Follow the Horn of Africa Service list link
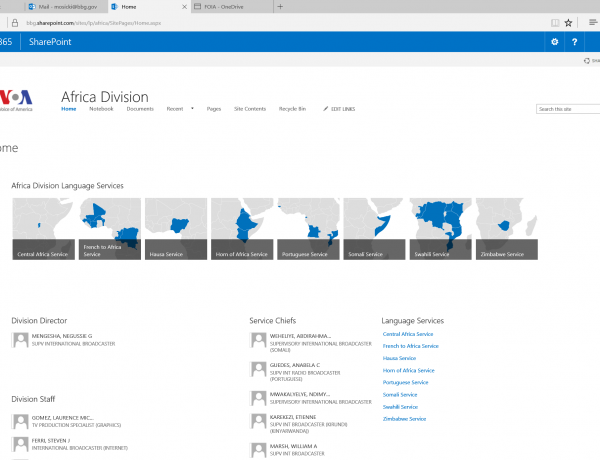 click(409, 370)
